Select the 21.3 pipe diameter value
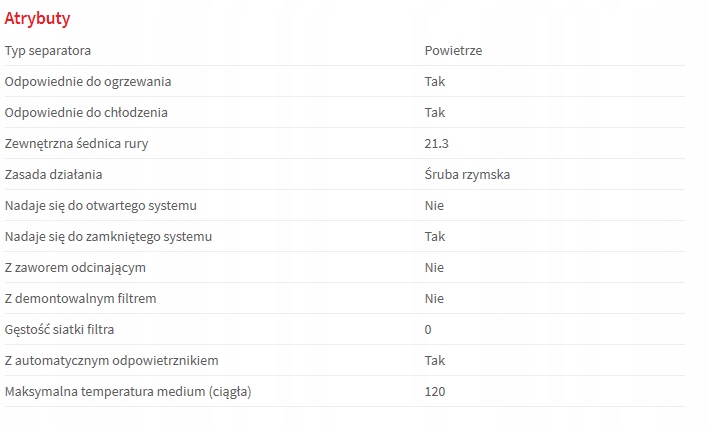 (x=435, y=143)
